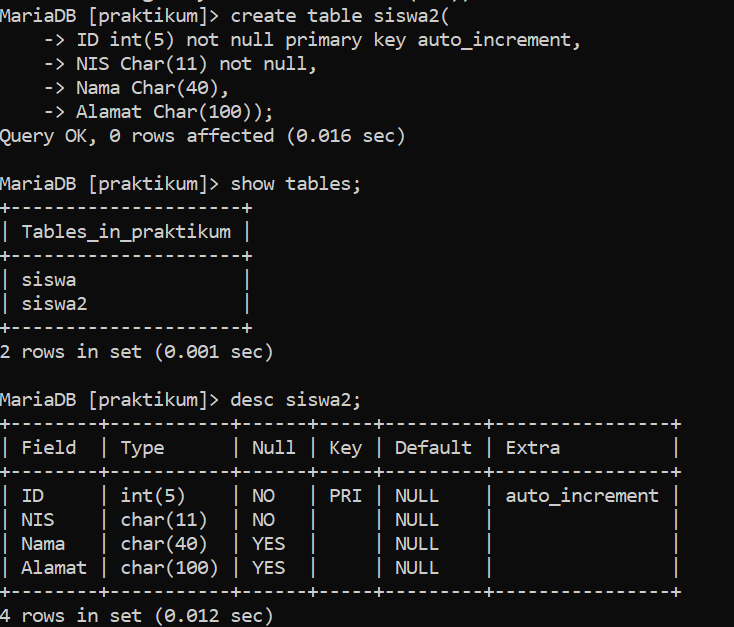The image size is (734, 627).
Task: Click the 'show tables;' command
Action: (x=296, y=184)
